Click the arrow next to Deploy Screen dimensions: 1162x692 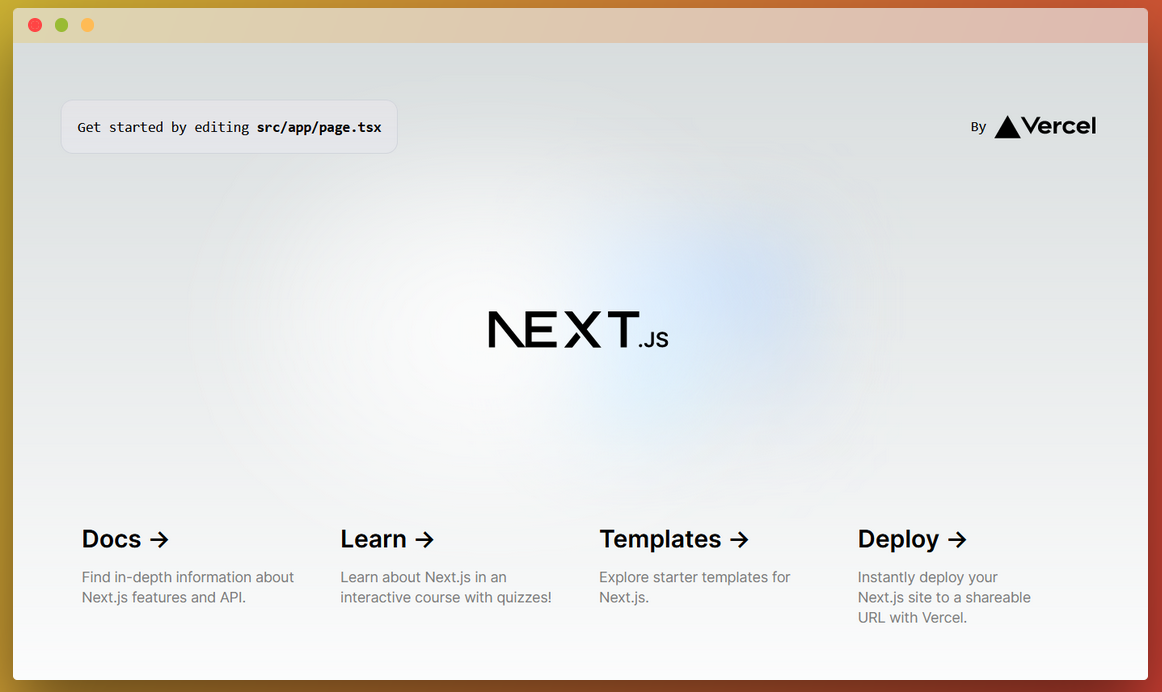(957, 540)
